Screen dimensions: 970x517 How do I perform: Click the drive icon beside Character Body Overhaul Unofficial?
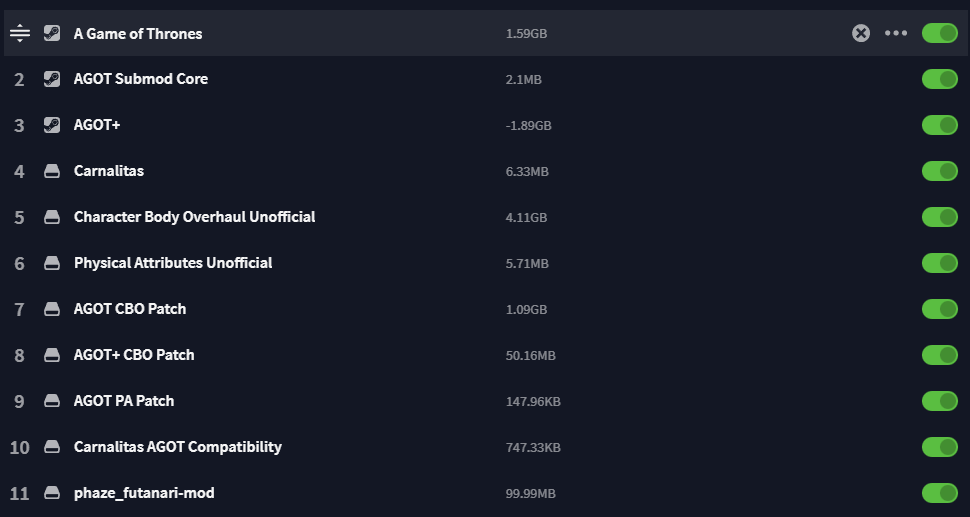pyautogui.click(x=52, y=217)
